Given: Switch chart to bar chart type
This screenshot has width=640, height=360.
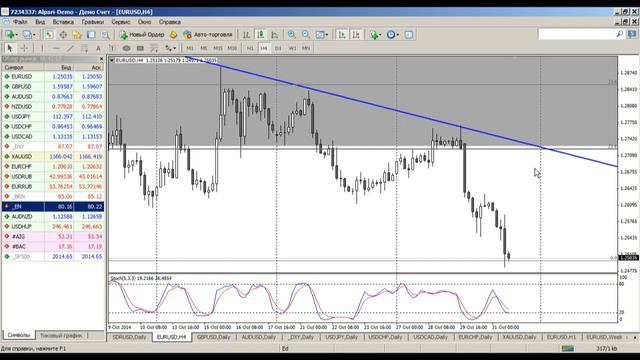Looking at the screenshot, I should pos(246,35).
